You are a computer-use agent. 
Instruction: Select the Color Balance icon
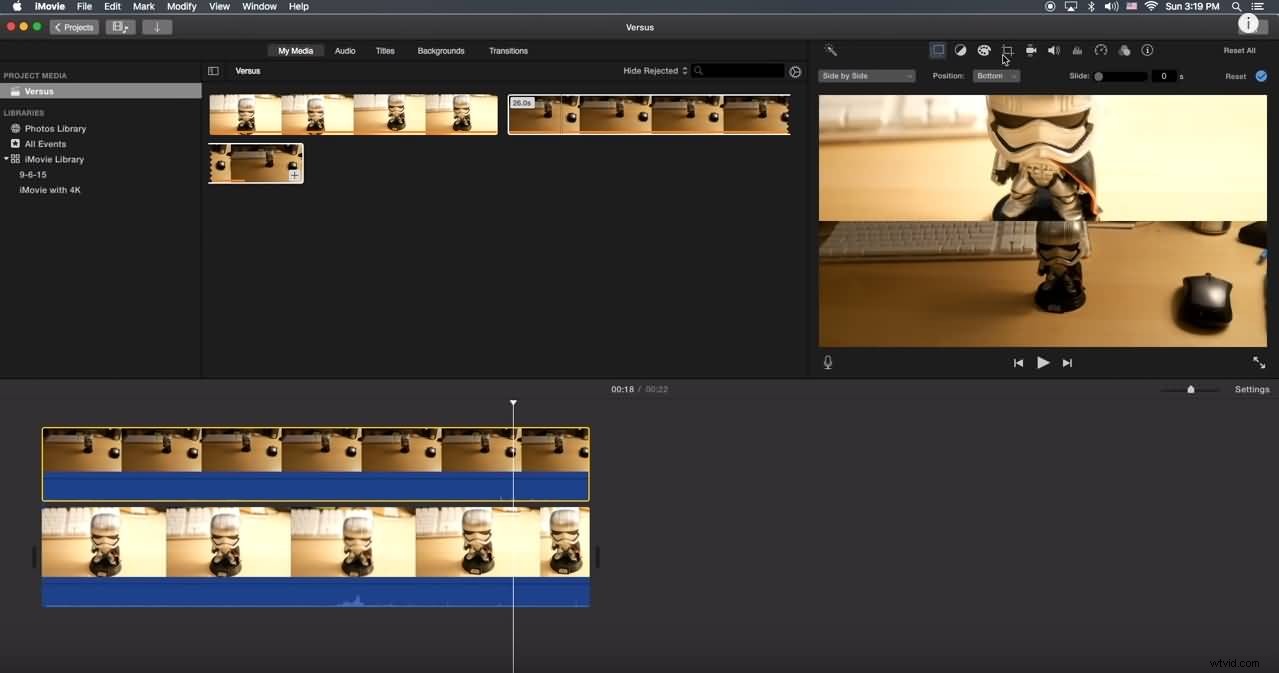click(x=961, y=50)
